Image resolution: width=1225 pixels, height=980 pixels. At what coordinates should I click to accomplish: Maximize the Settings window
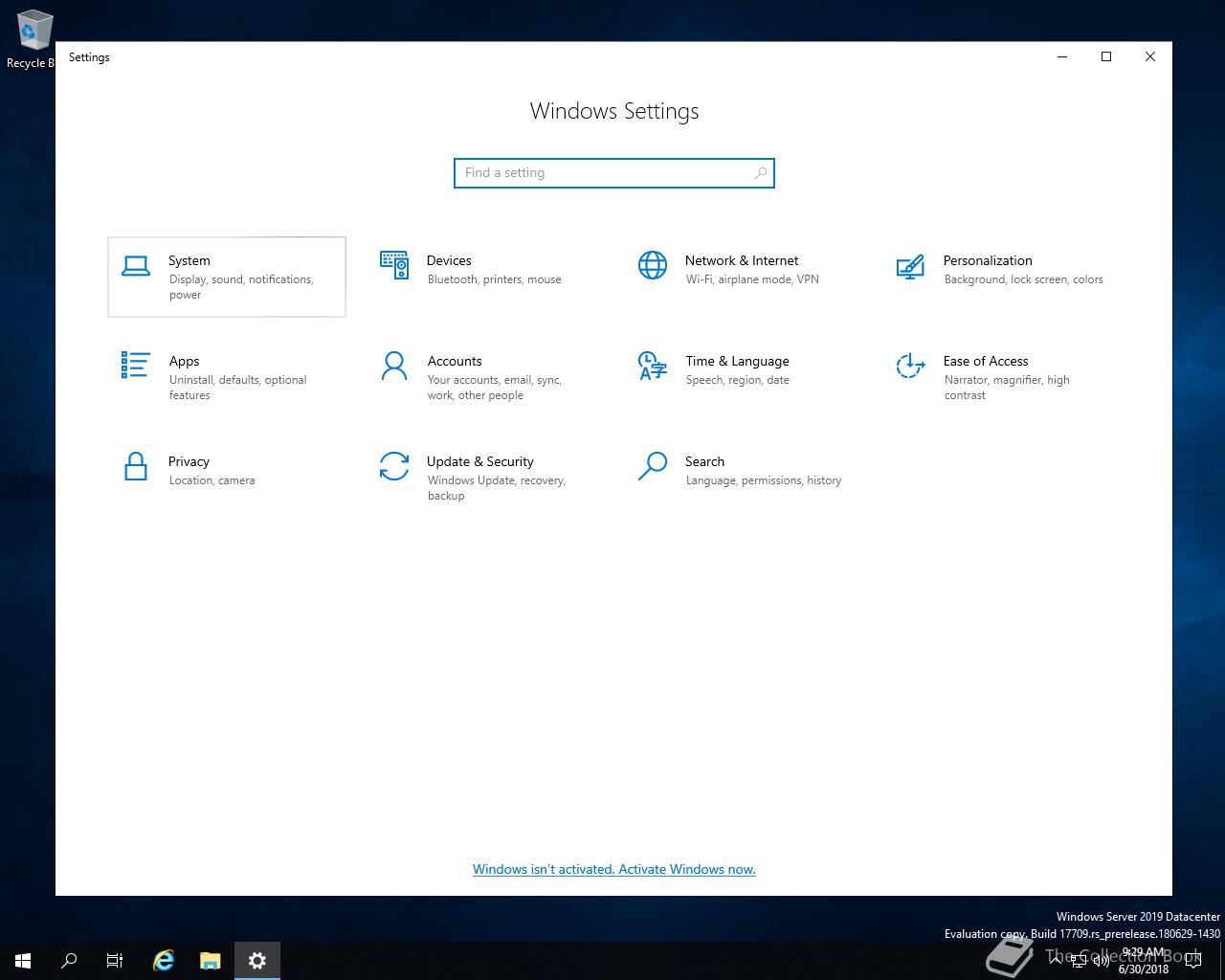pyautogui.click(x=1106, y=57)
